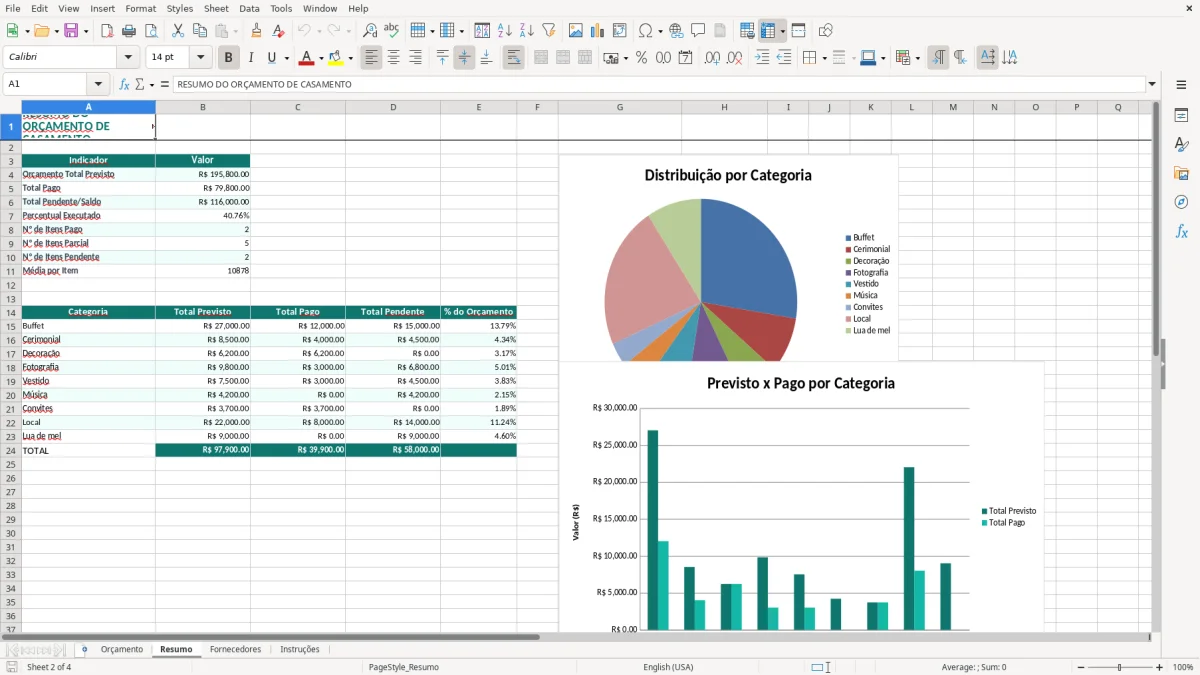This screenshot has height=675, width=1200.
Task: Expand the Name Box dropdown
Action: point(98,85)
